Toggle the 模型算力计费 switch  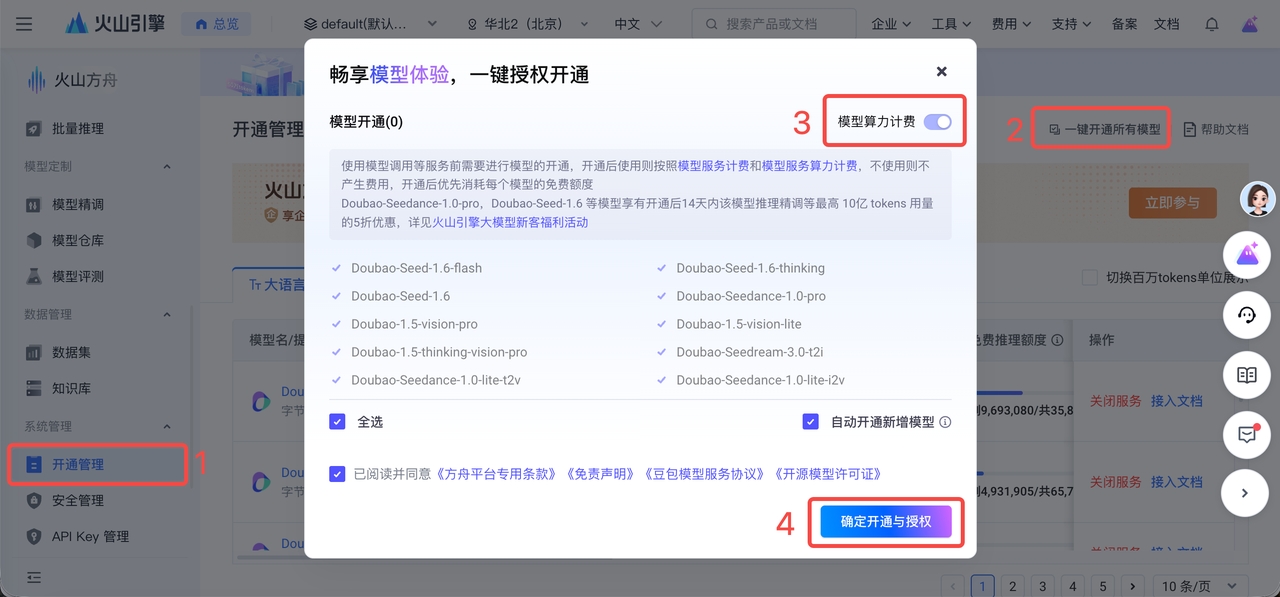(937, 122)
